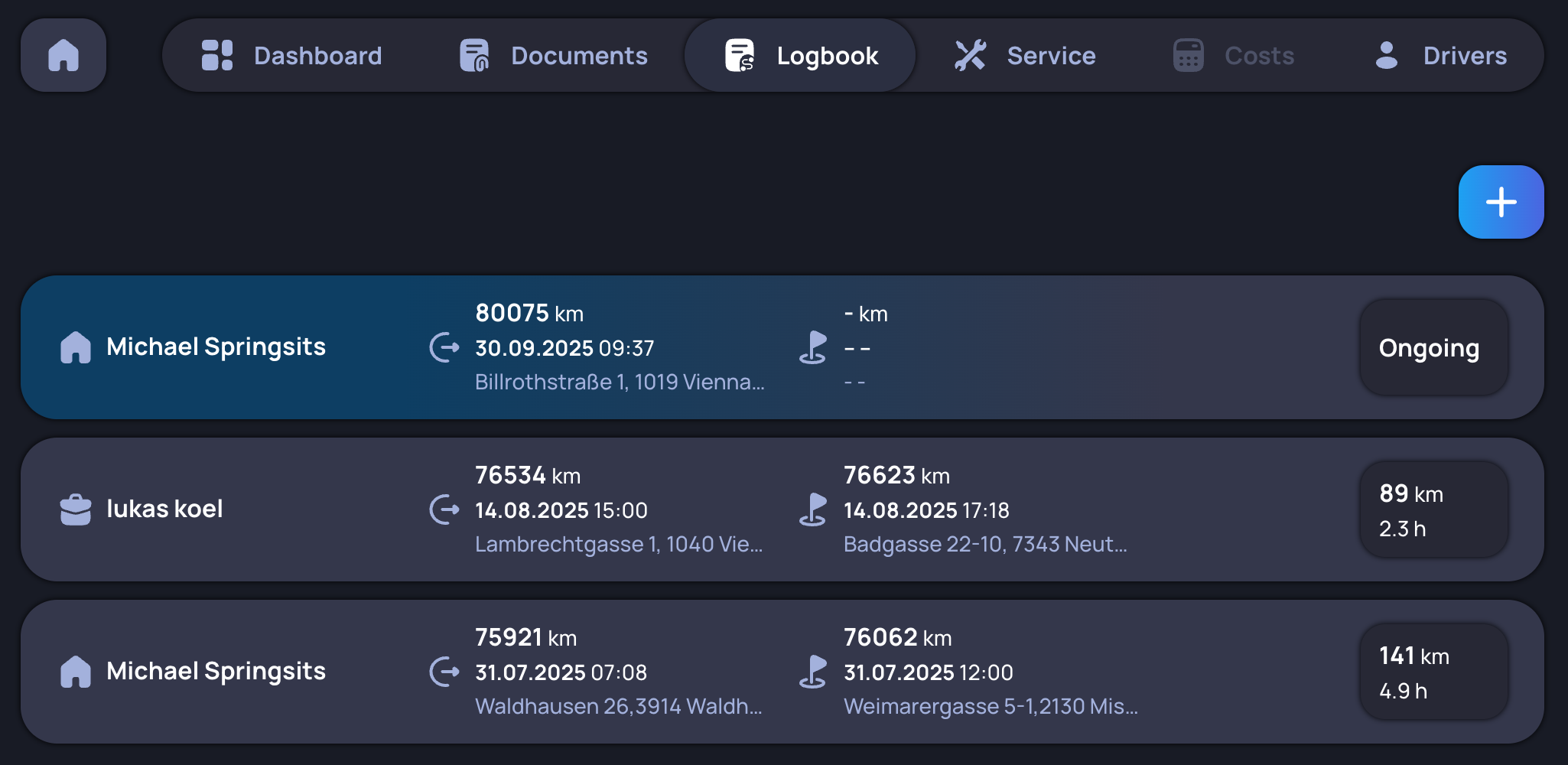Click the 141 km distance badge
This screenshot has height=765, width=1568.
1433,671
